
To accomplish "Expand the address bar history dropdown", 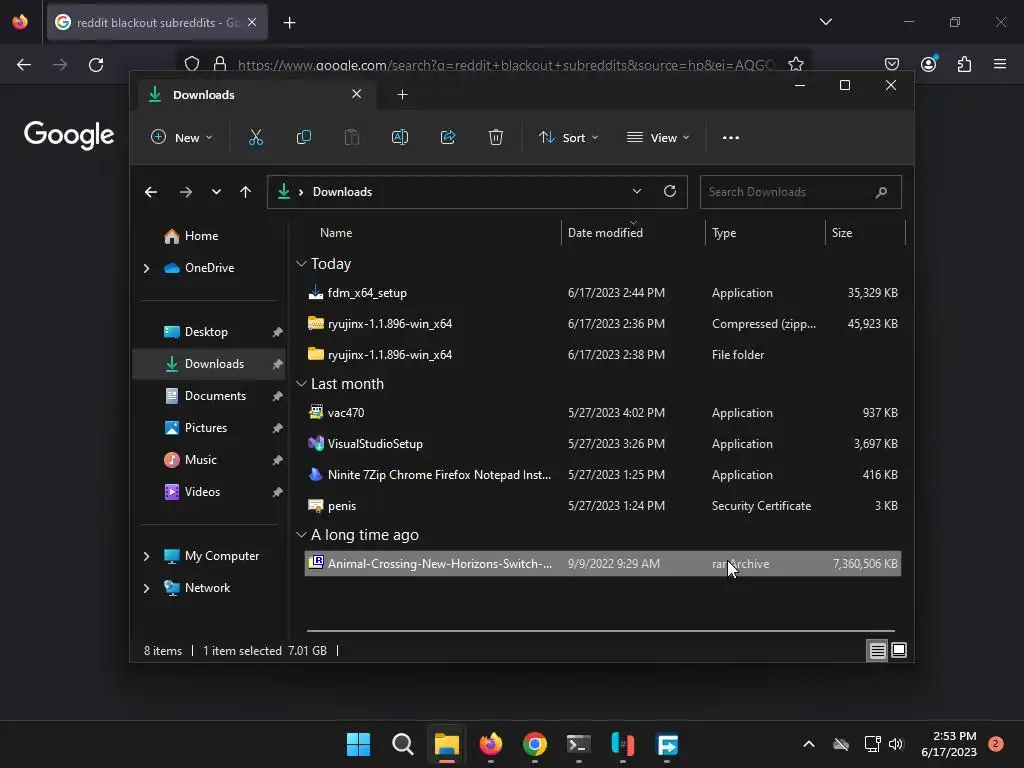I will [637, 191].
